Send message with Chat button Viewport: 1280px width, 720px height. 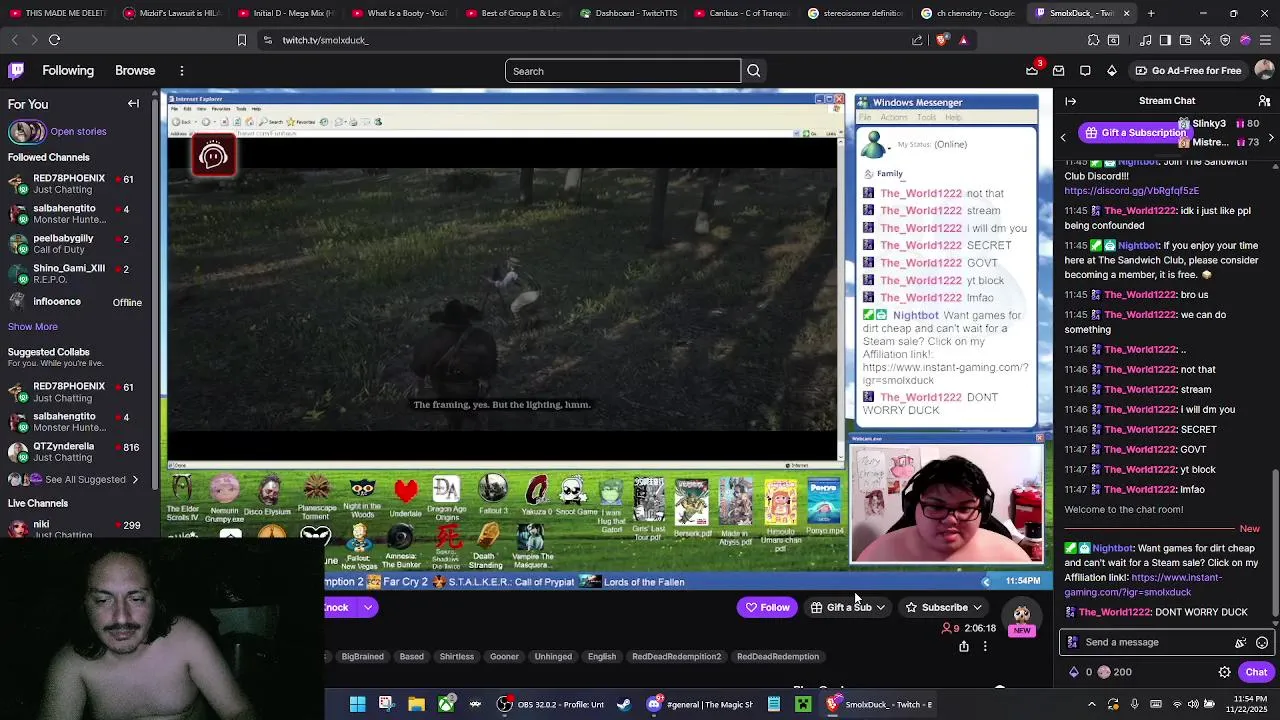click(1256, 672)
